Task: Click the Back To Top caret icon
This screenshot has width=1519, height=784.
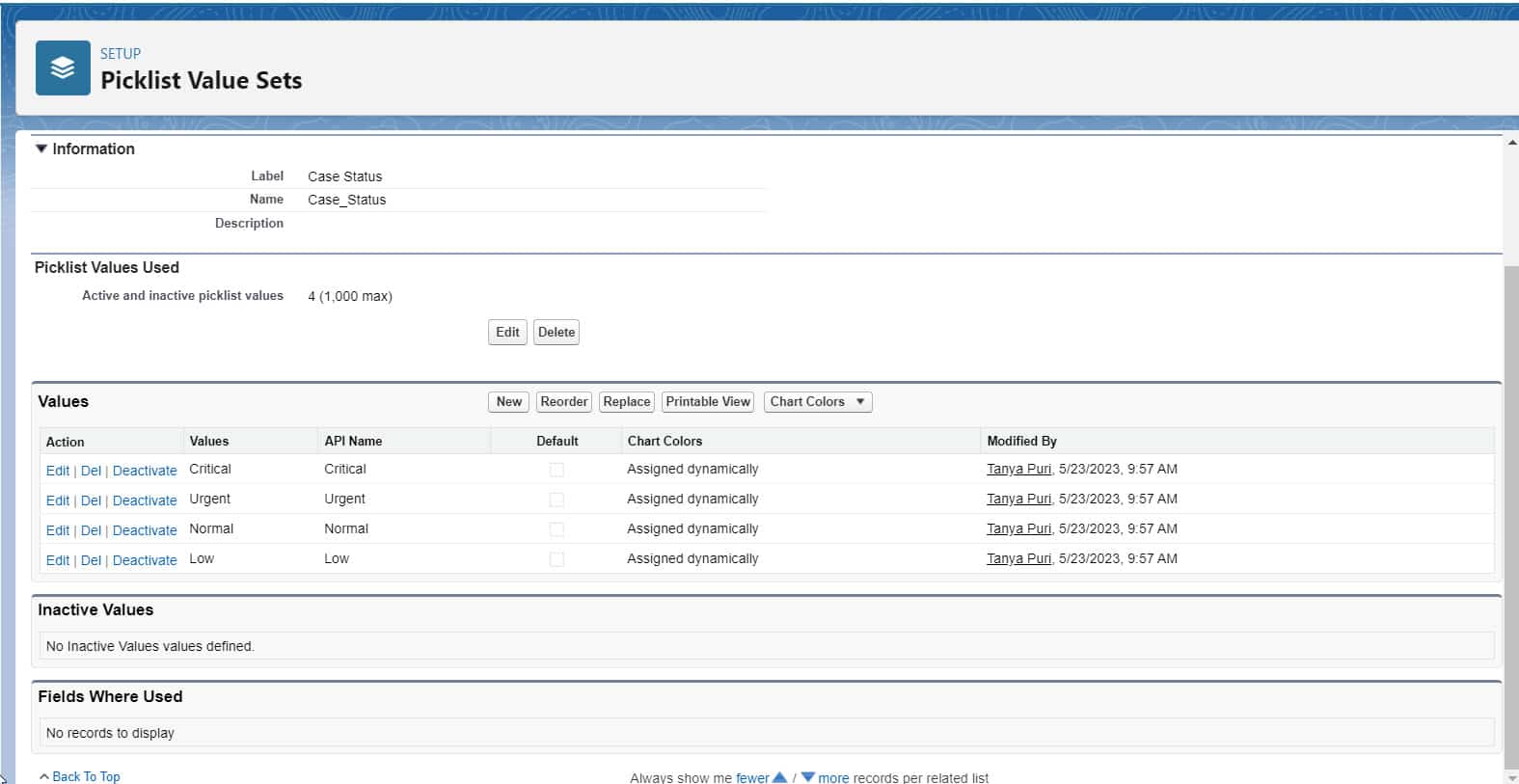Action: tap(44, 776)
